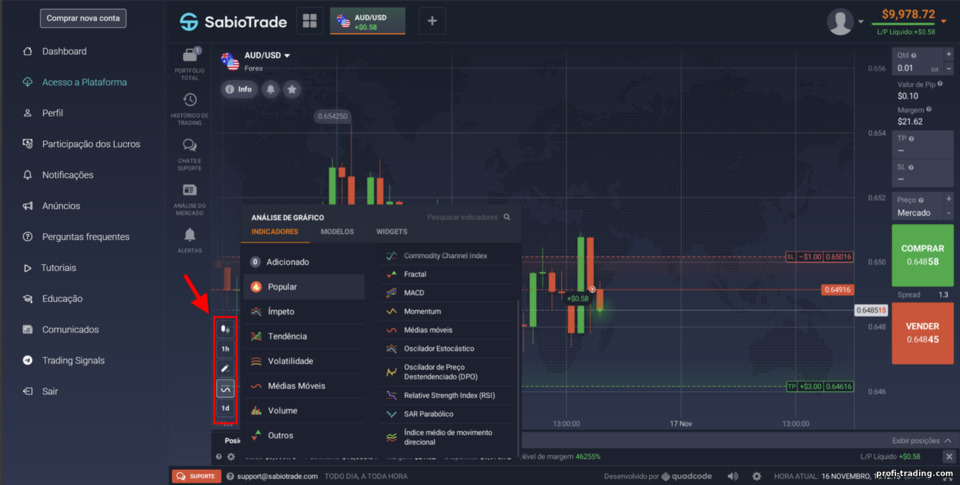
Task: Increase Preço with plus stepper
Action: tap(948, 200)
